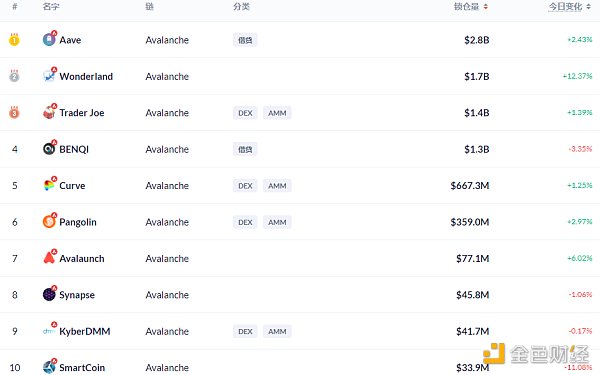Click the Trader Joe logo icon
The height and width of the screenshot is (375, 600).
[49, 112]
